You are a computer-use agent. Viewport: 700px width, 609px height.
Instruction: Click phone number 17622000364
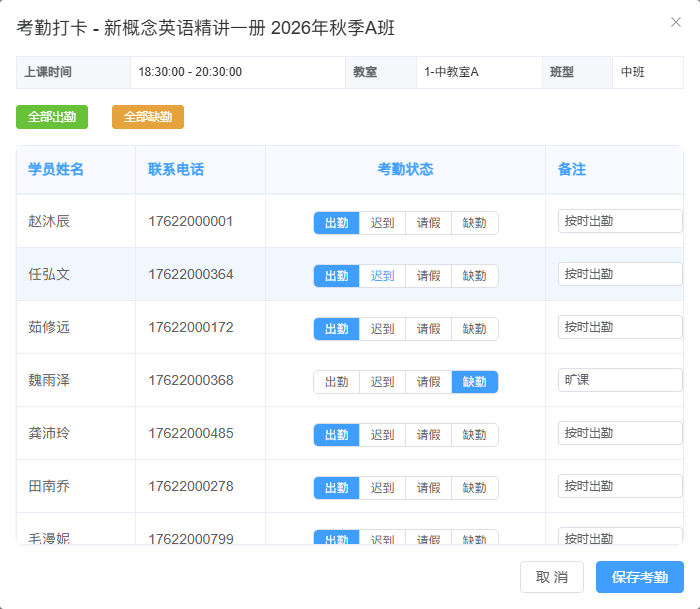191,274
